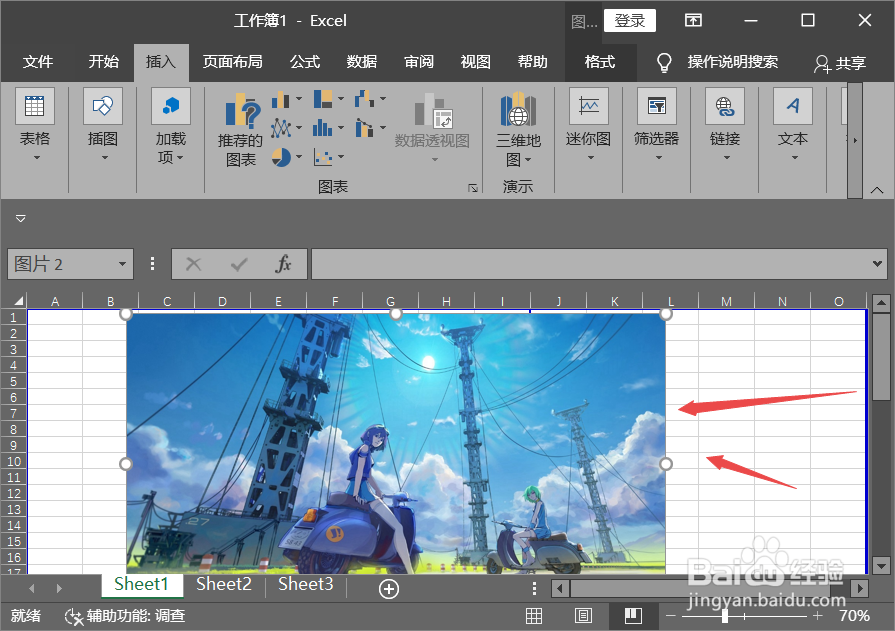The image size is (895, 631).
Task: Click vertical scrollbar down arrow
Action: (881, 565)
